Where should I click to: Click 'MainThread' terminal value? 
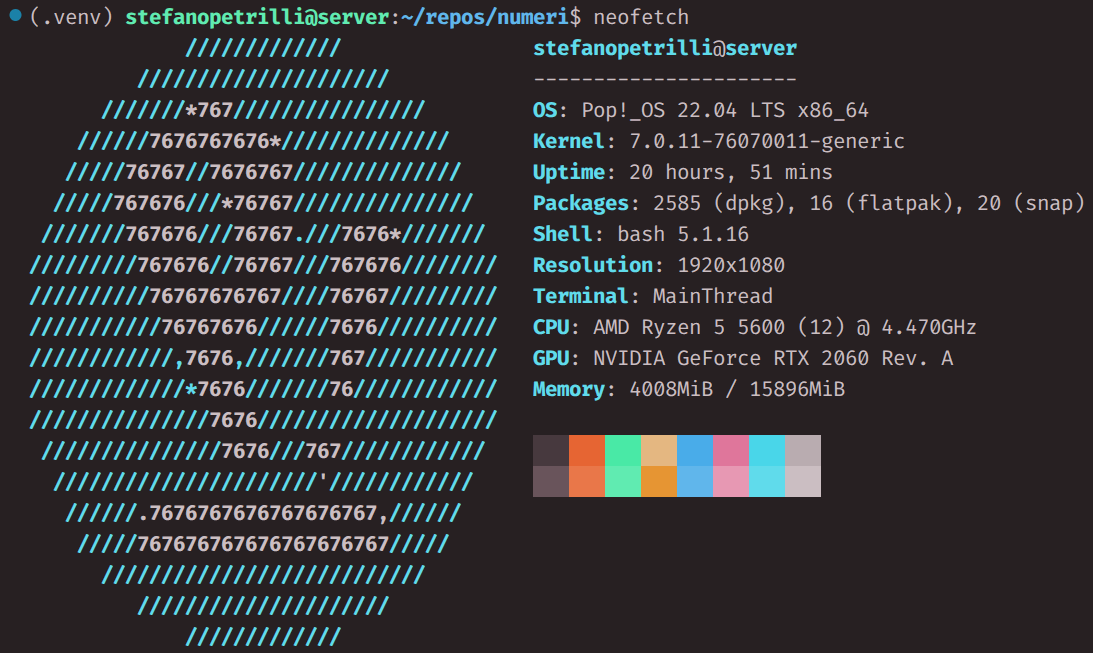[x=712, y=296]
